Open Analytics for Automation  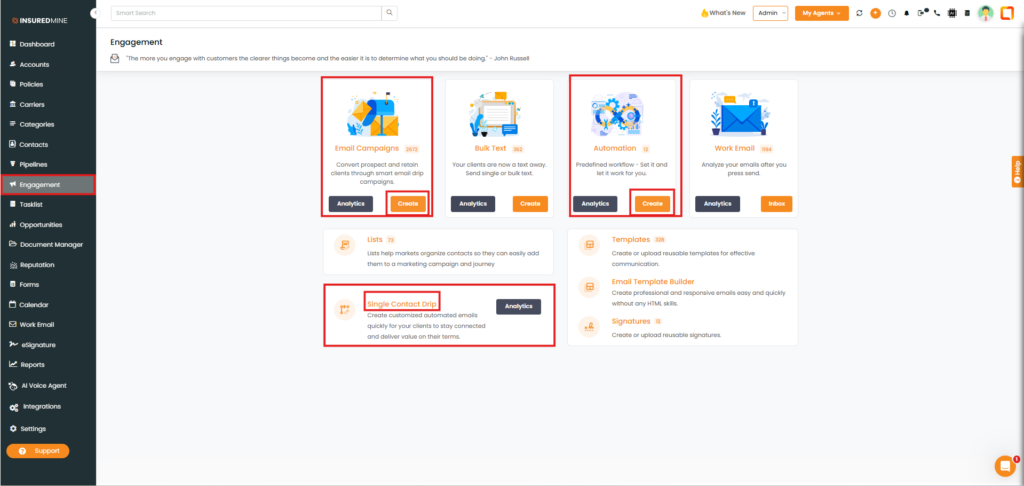595,203
